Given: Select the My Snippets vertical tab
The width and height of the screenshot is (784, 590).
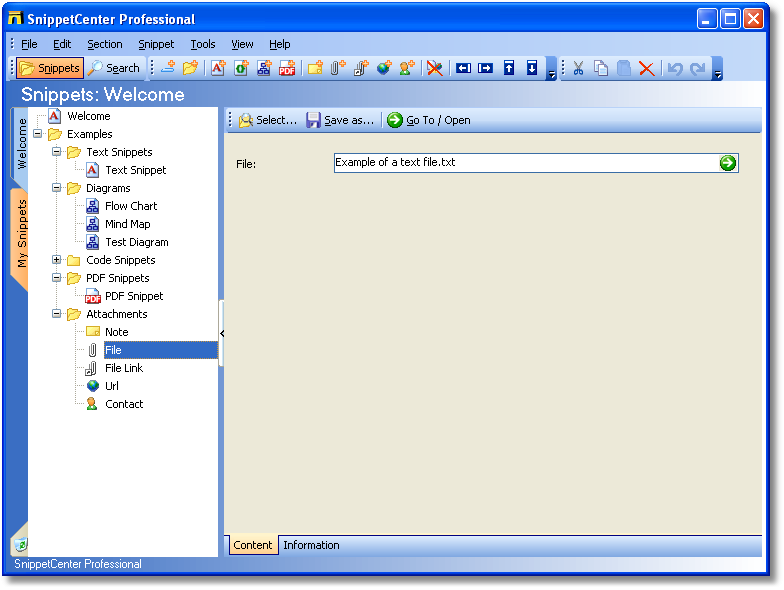Looking at the screenshot, I should 21,234.
